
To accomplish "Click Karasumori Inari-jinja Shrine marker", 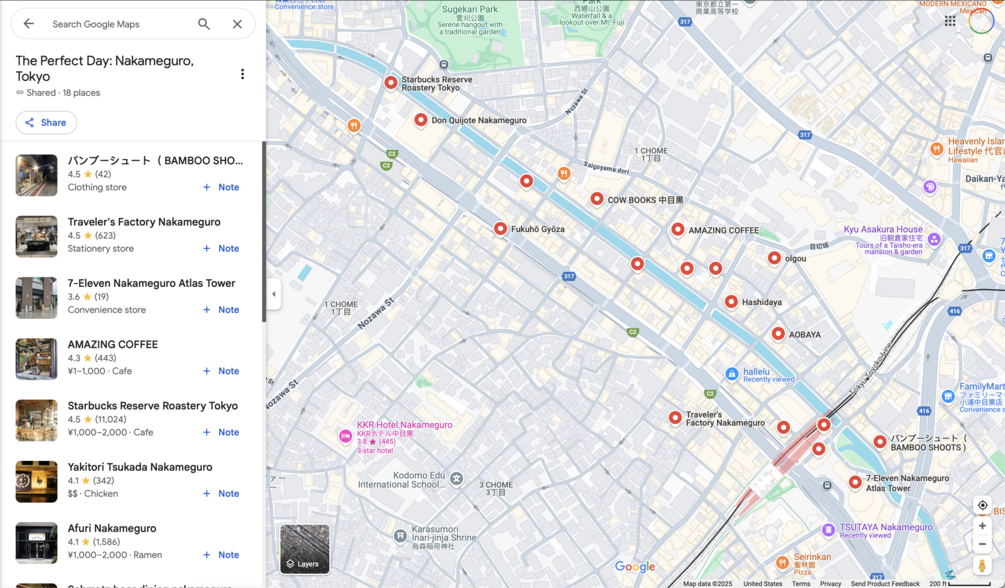I will pos(400,535).
